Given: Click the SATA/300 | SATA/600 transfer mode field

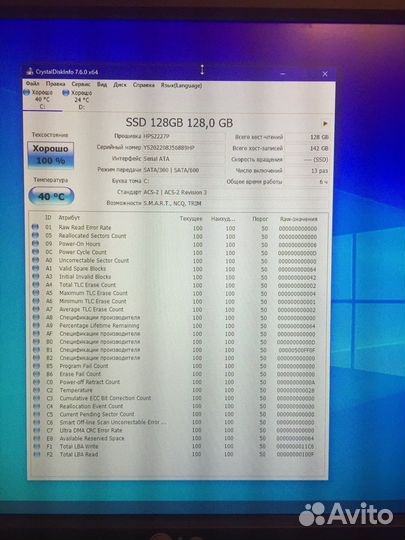Looking at the screenshot, I should 183,170.
